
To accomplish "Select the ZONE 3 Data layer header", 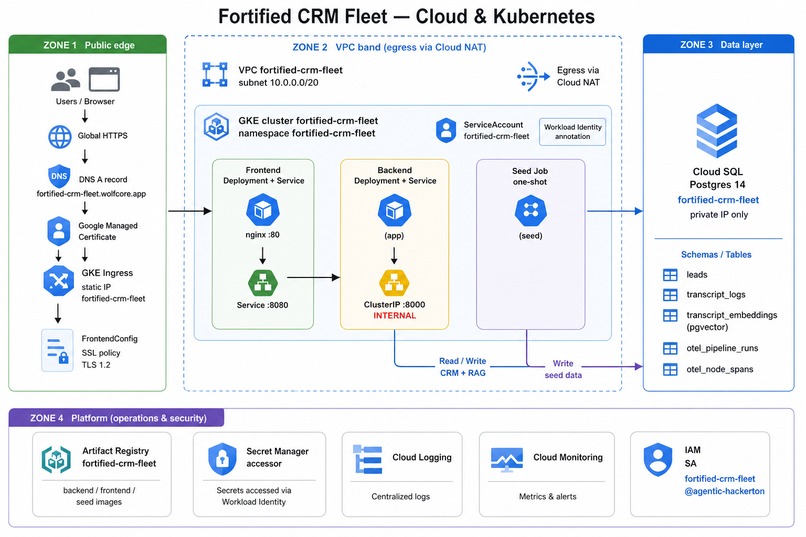I will (x=719, y=44).
